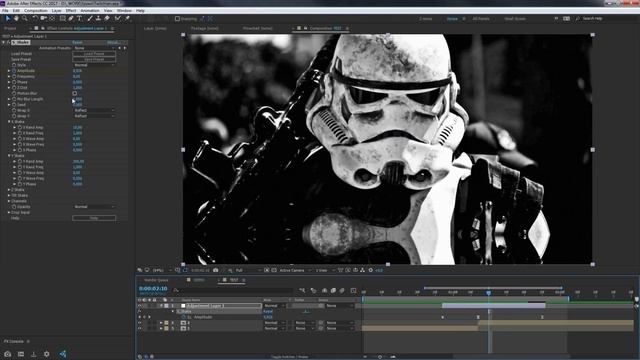Open composition mini-flowchart icon in timeline
The width and height of the screenshot is (640, 360).
point(302,290)
